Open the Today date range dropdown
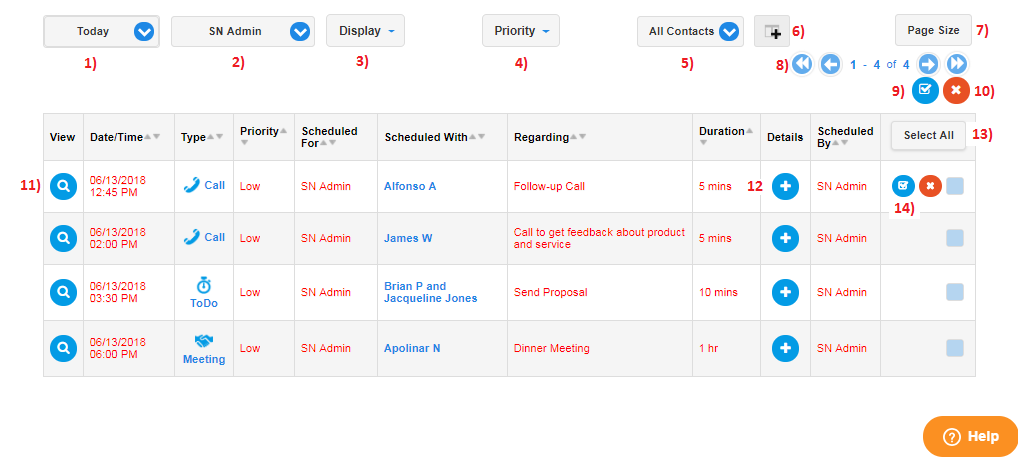The height and width of the screenshot is (466, 1018). [x=101, y=31]
